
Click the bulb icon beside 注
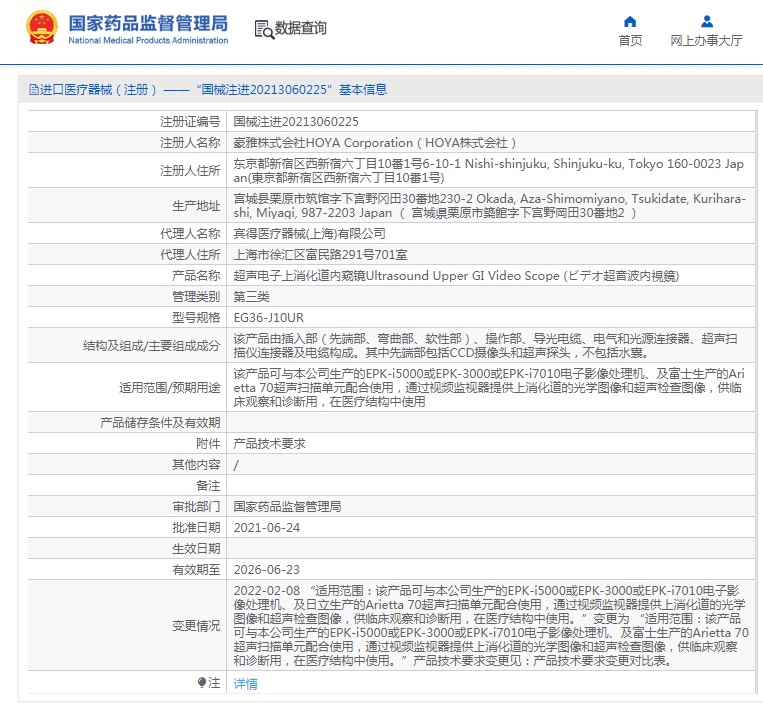[x=202, y=683]
